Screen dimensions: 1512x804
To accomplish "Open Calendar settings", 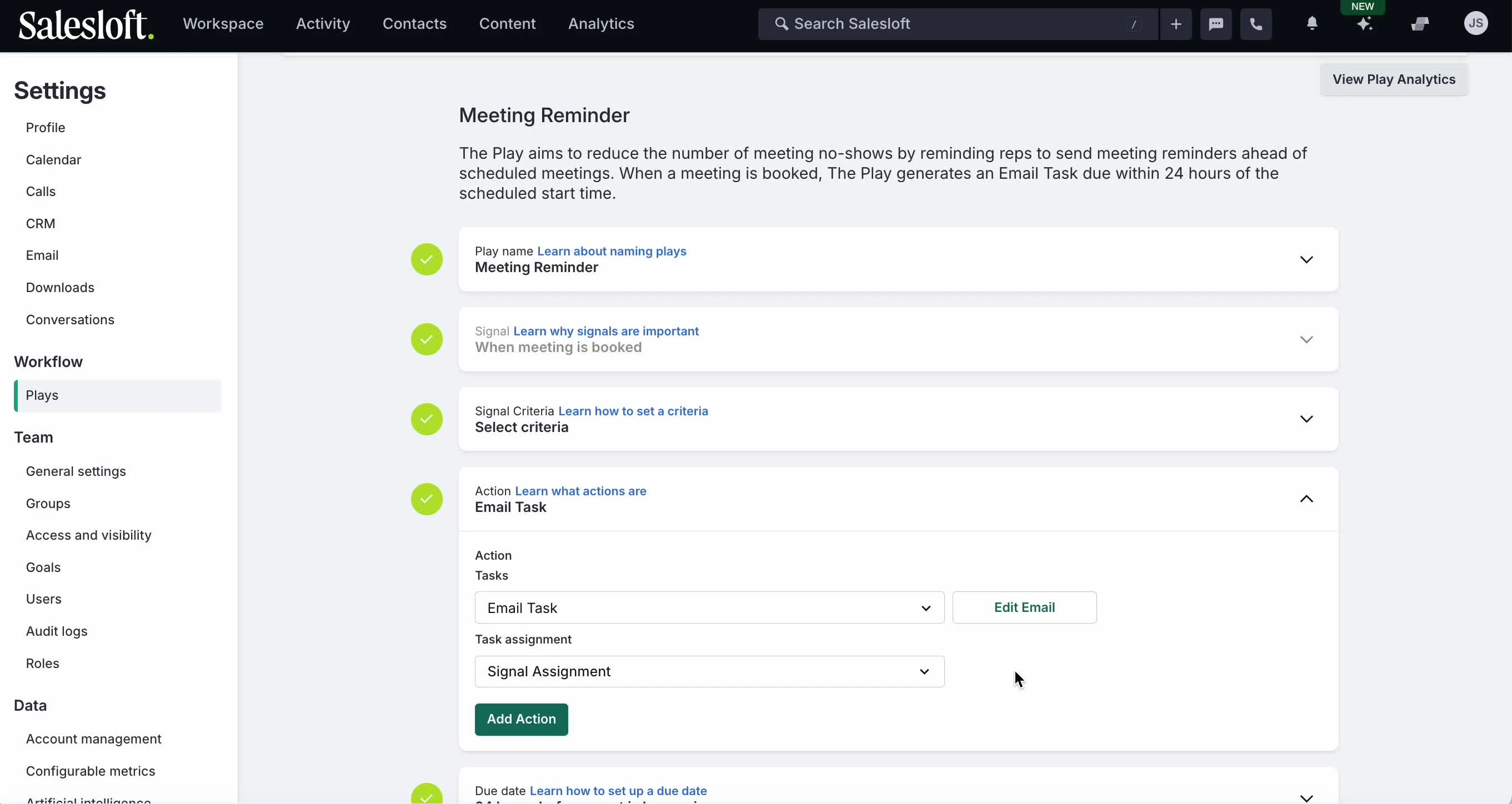I will pyautogui.click(x=53, y=159).
